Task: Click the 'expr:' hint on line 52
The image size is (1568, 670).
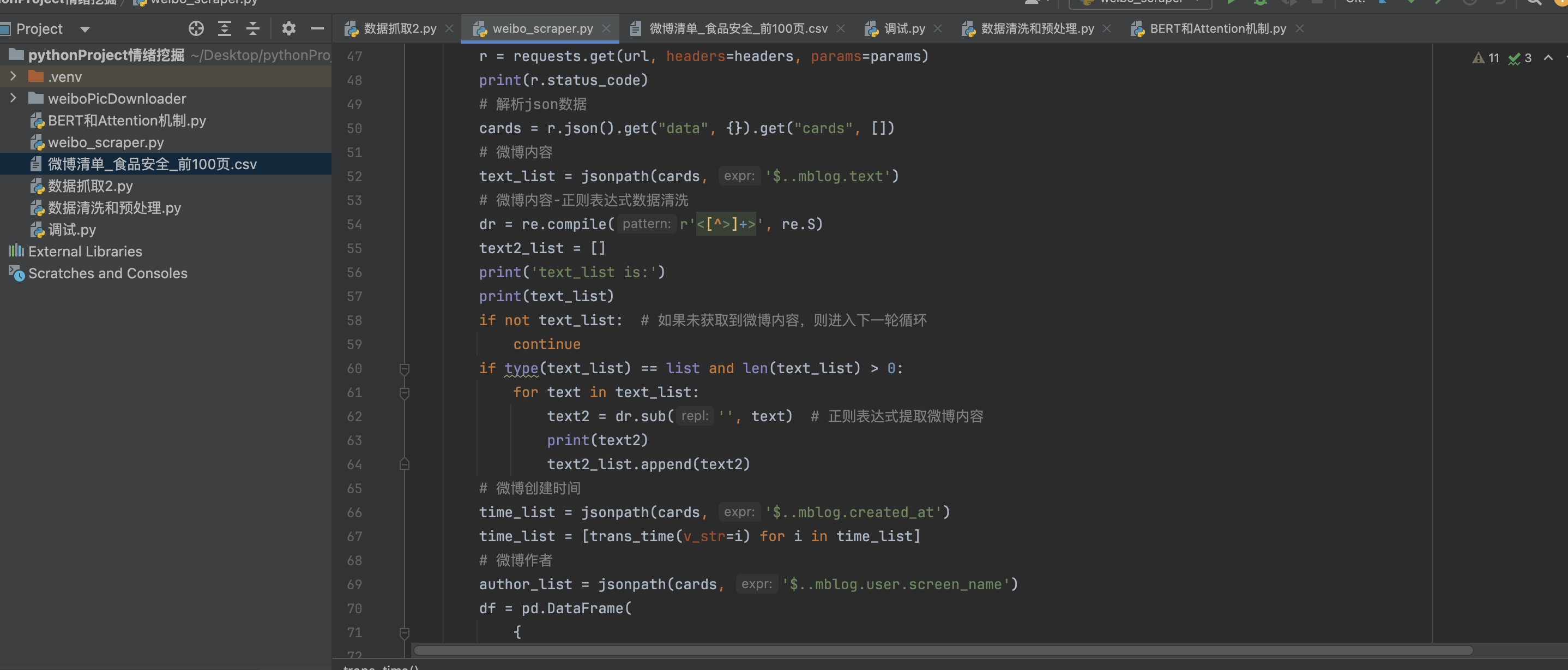Action: 739,176
